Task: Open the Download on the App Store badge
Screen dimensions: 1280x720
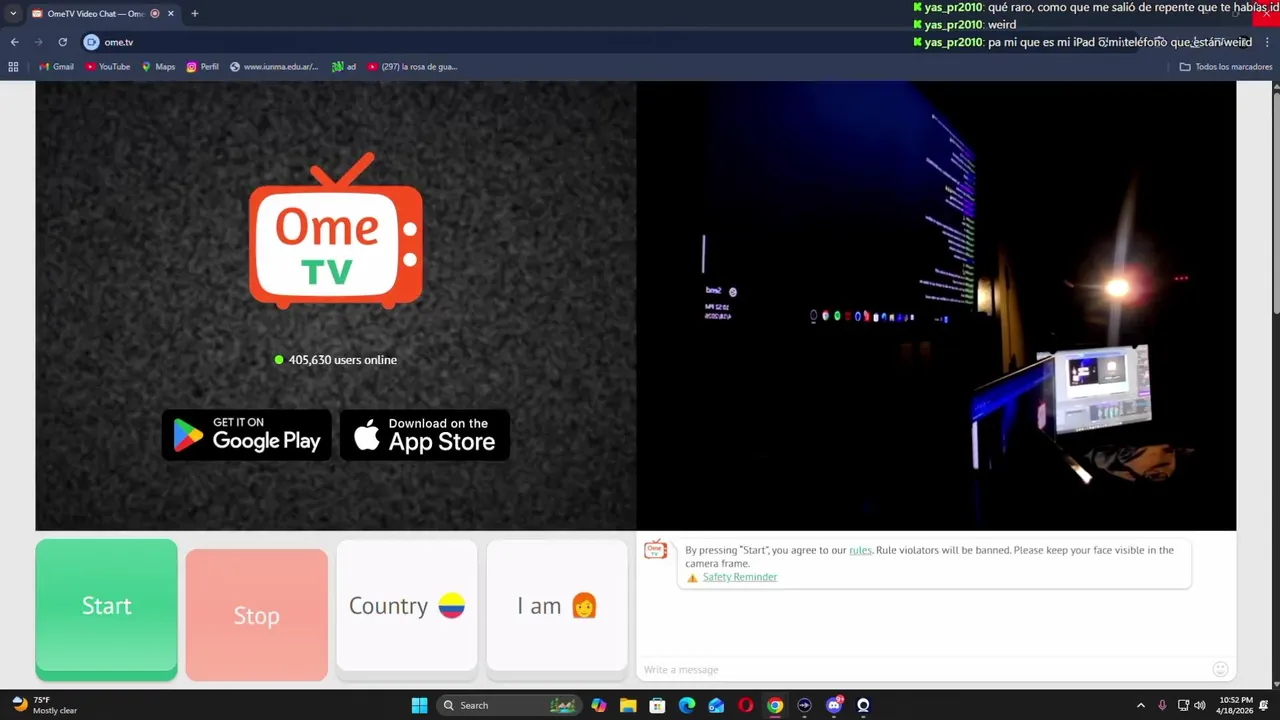Action: pyautogui.click(x=425, y=435)
